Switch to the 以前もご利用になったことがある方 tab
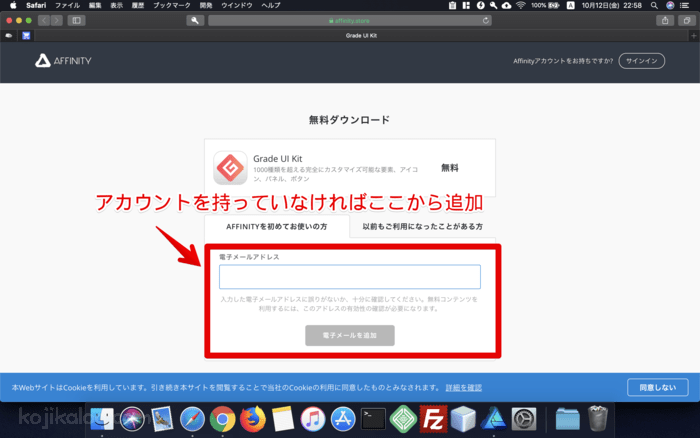Image resolution: width=700 pixels, height=438 pixels. (422, 226)
